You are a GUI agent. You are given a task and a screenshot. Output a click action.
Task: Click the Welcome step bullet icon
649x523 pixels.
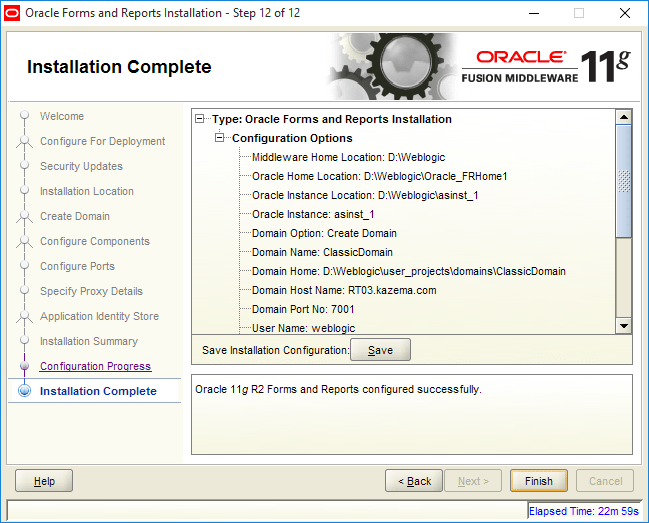24,115
